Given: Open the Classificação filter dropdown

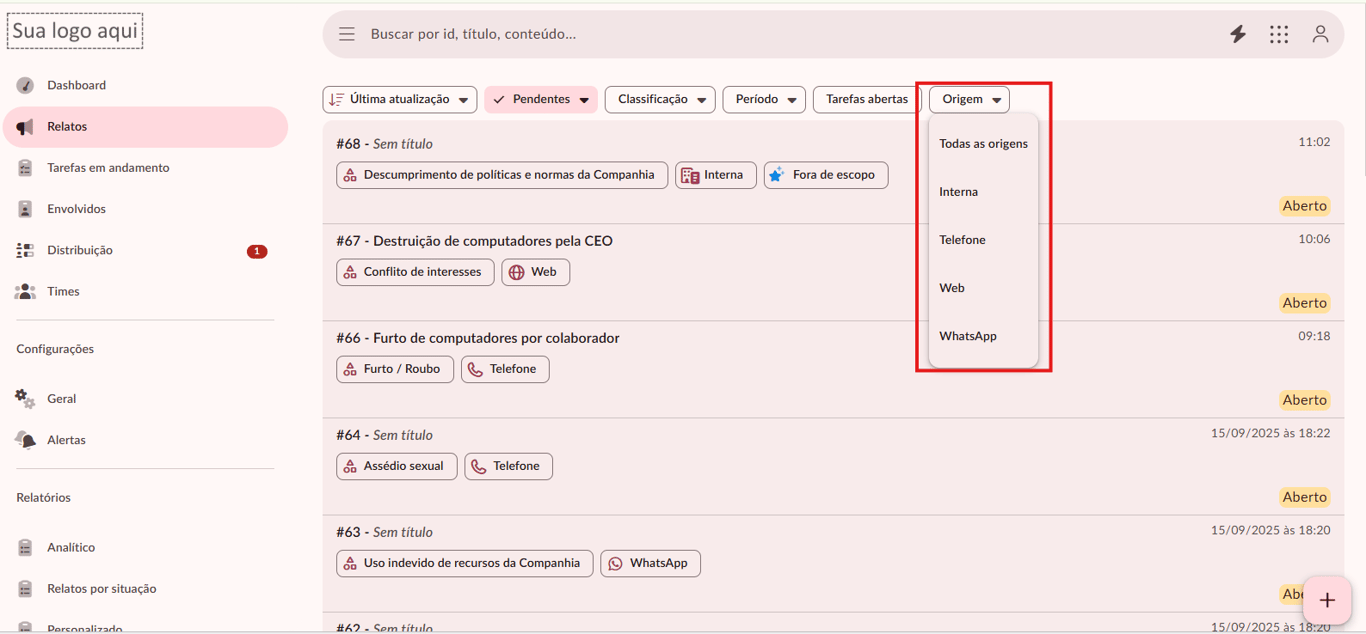Looking at the screenshot, I should point(660,100).
